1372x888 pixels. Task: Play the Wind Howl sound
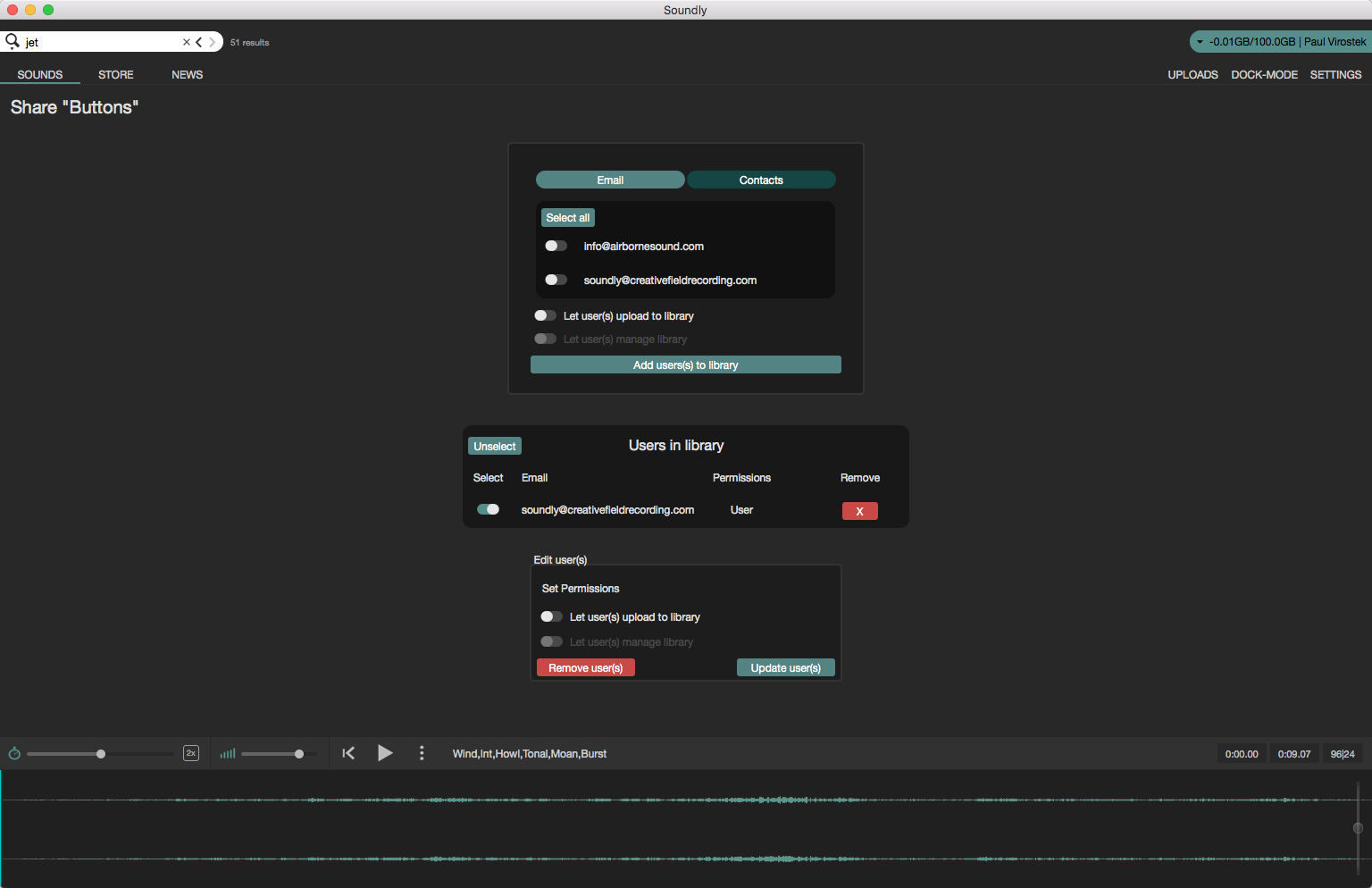[x=385, y=753]
